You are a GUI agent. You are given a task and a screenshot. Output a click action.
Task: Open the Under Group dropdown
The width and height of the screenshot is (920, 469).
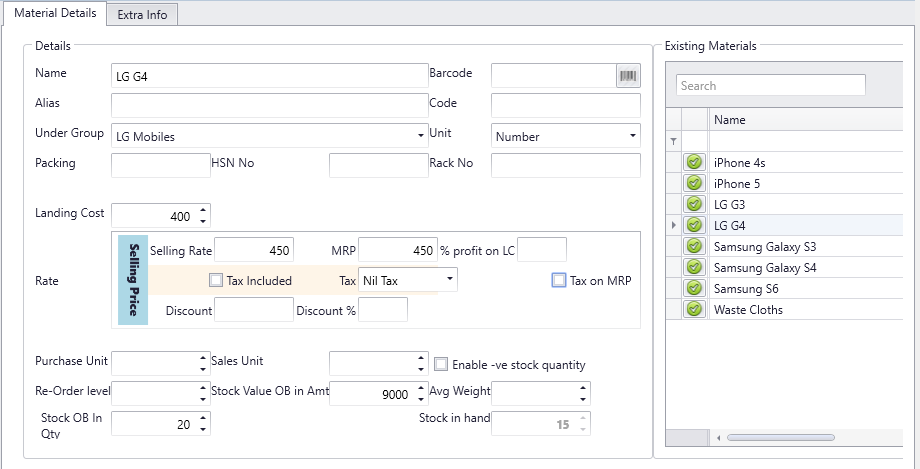(x=421, y=136)
